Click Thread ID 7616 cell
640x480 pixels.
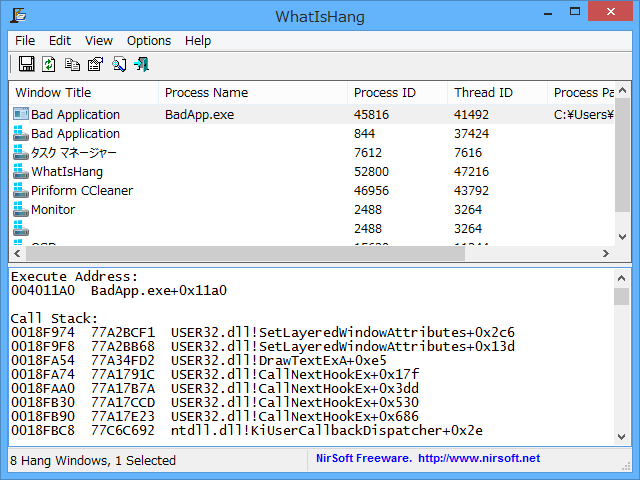468,152
